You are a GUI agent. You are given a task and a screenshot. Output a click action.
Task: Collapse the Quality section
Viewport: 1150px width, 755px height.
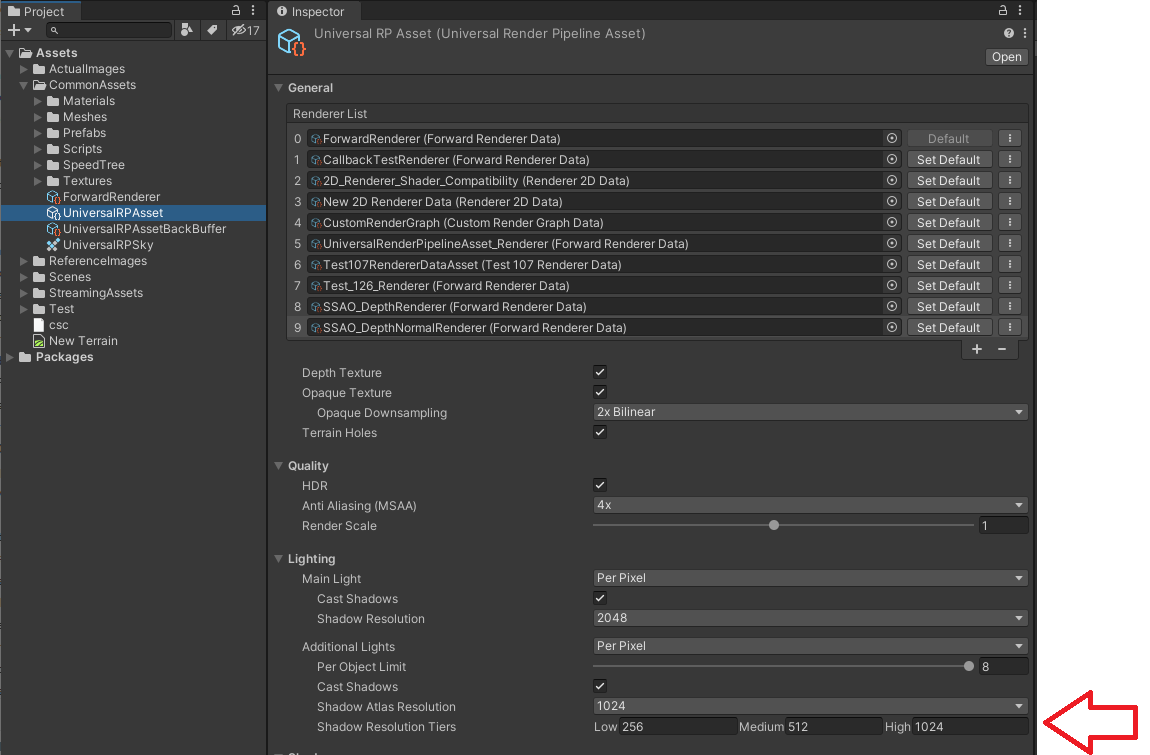279,466
